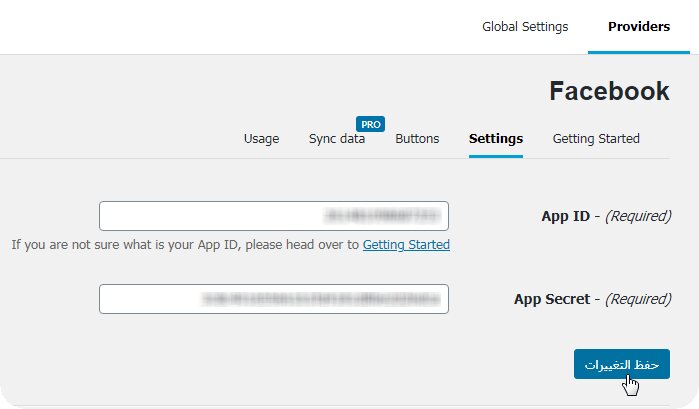Click the blurred App ID value
699x409 pixels.
click(382, 216)
